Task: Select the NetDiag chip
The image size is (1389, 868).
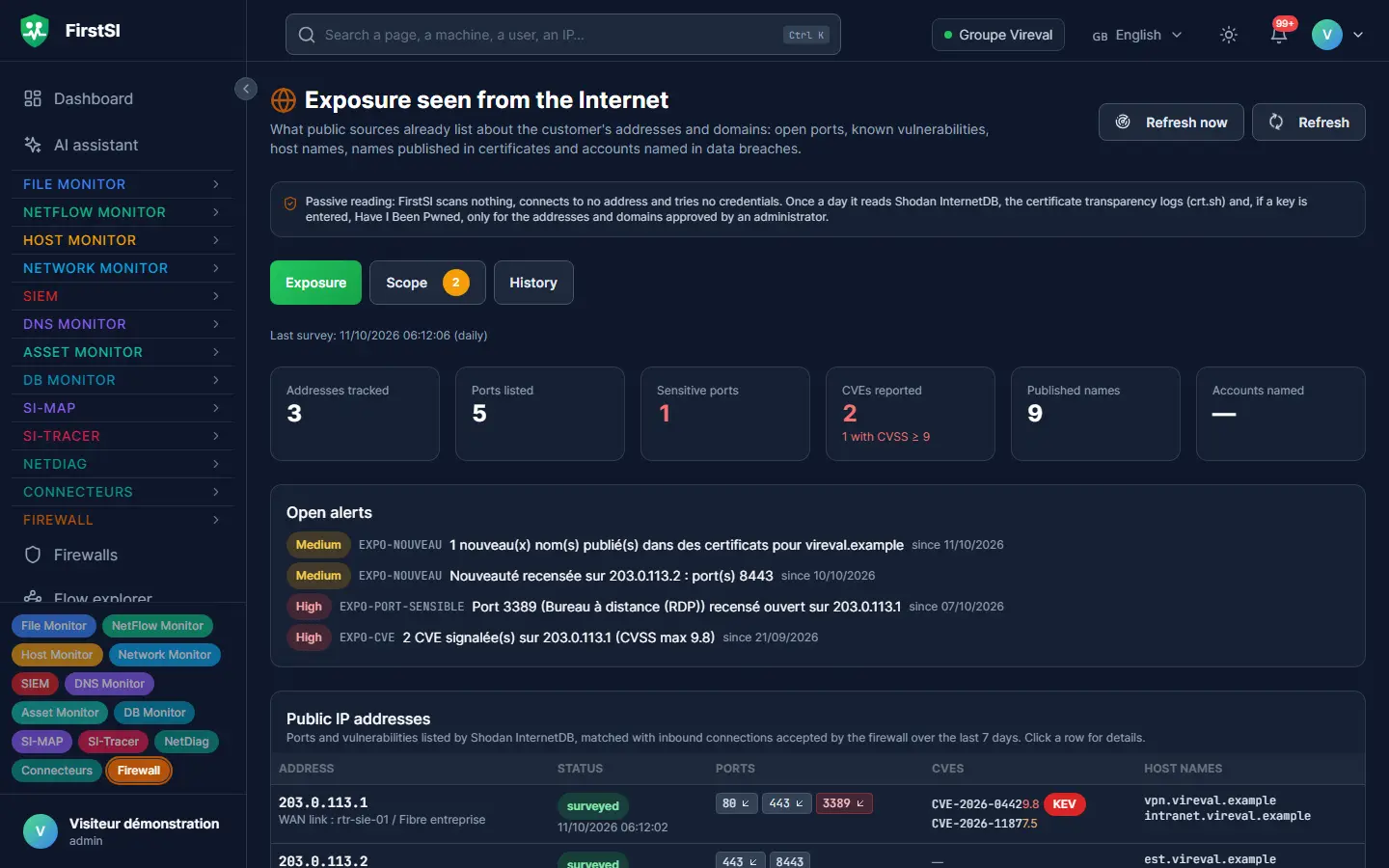Action: [x=186, y=742]
